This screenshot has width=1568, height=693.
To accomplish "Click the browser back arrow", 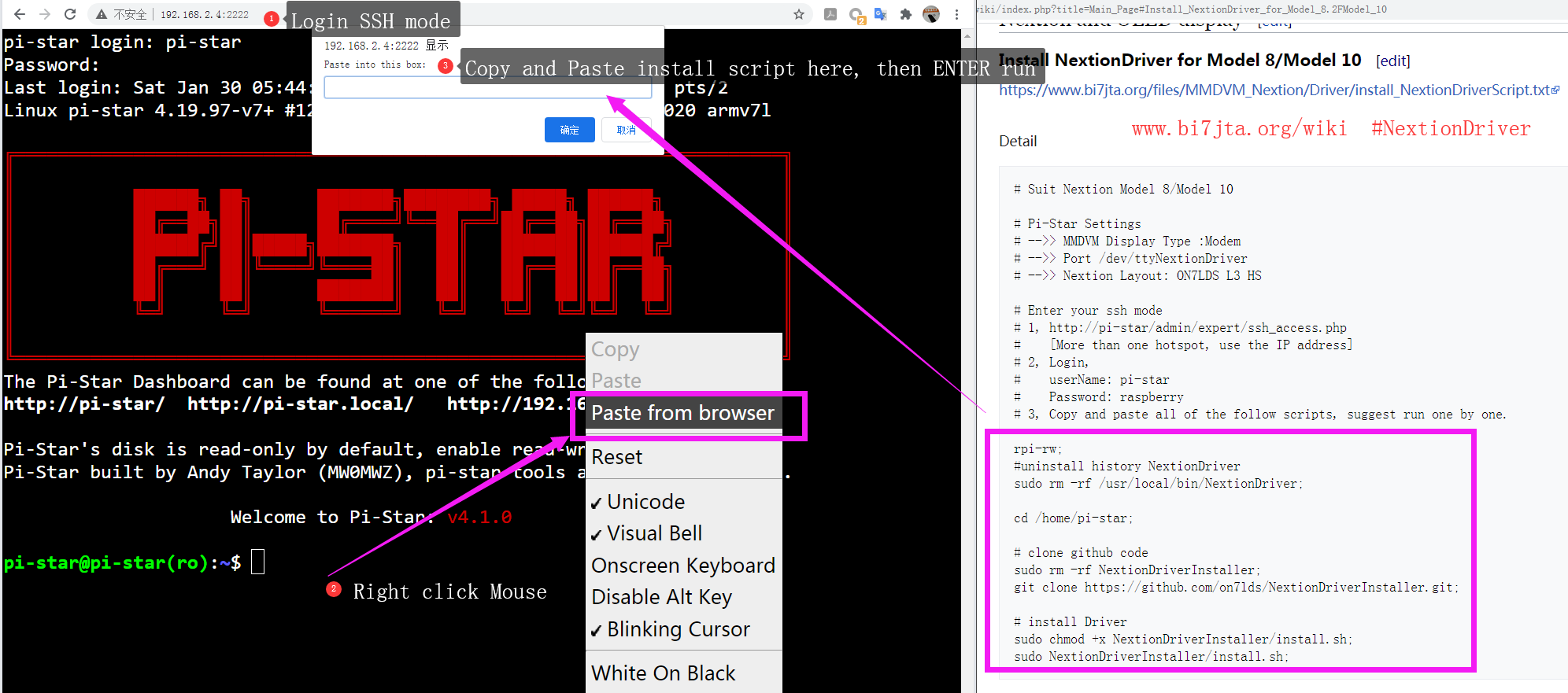I will click(x=20, y=14).
